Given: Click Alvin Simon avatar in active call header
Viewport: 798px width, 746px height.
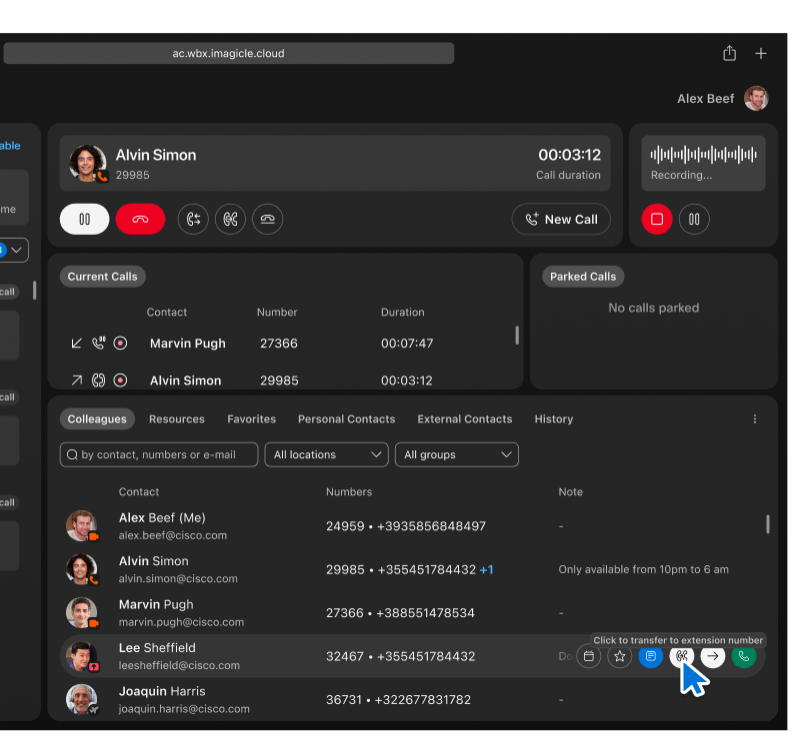Looking at the screenshot, I should pos(88,163).
